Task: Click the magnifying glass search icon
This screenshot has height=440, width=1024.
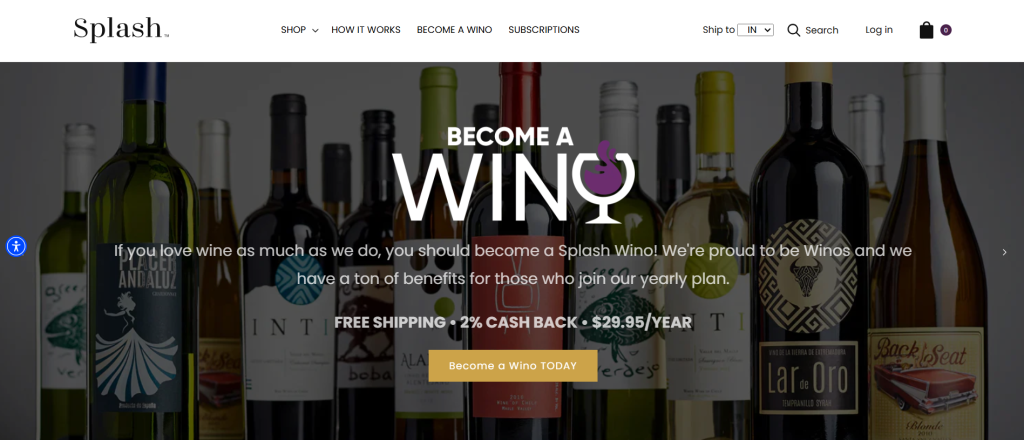Action: pos(793,30)
